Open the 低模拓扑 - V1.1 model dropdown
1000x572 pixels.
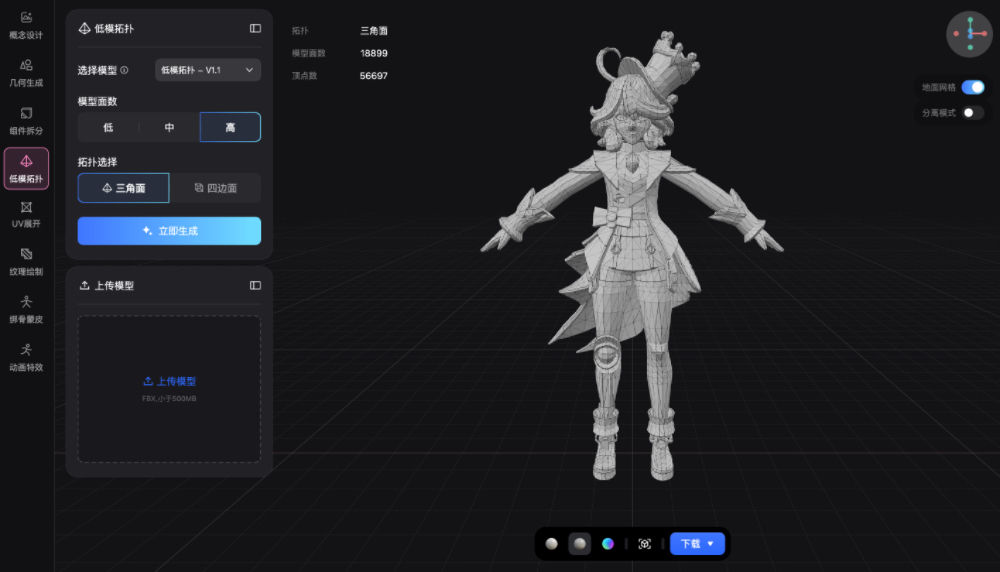tap(208, 70)
